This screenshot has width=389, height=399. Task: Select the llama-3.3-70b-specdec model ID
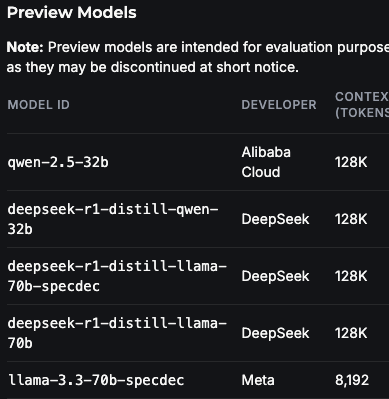96,380
